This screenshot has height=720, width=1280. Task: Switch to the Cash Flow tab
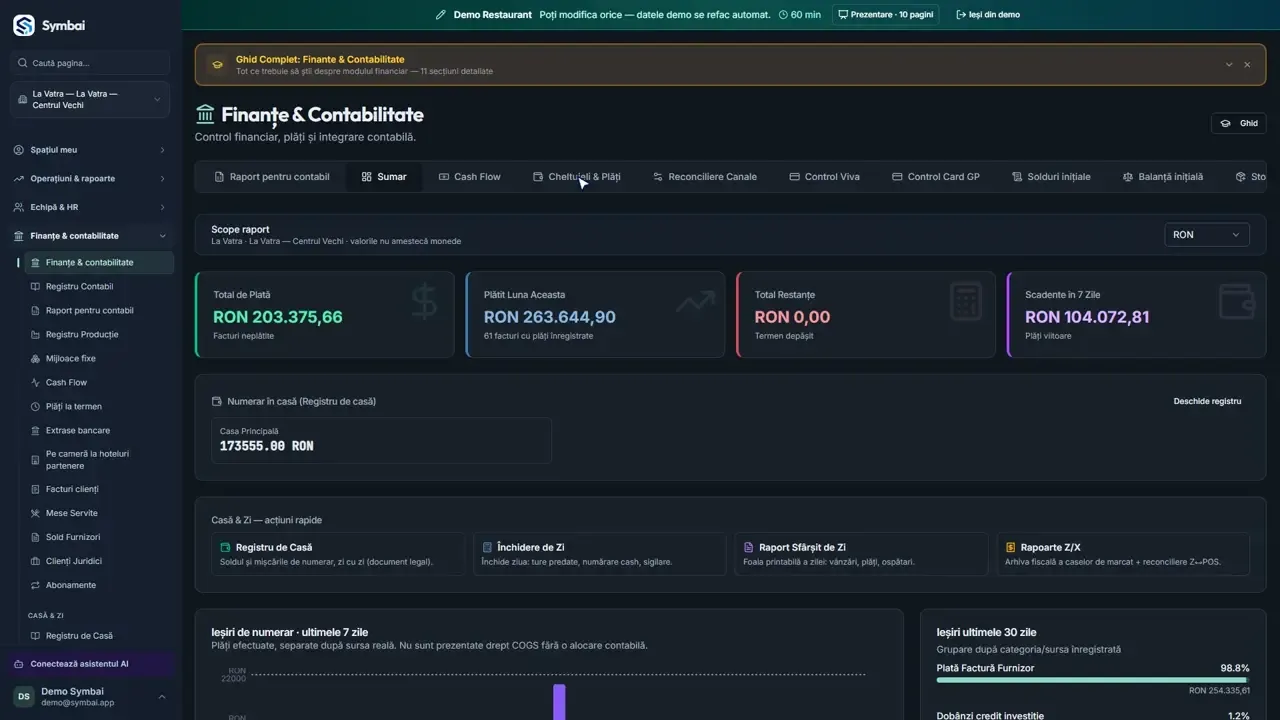[x=469, y=177]
